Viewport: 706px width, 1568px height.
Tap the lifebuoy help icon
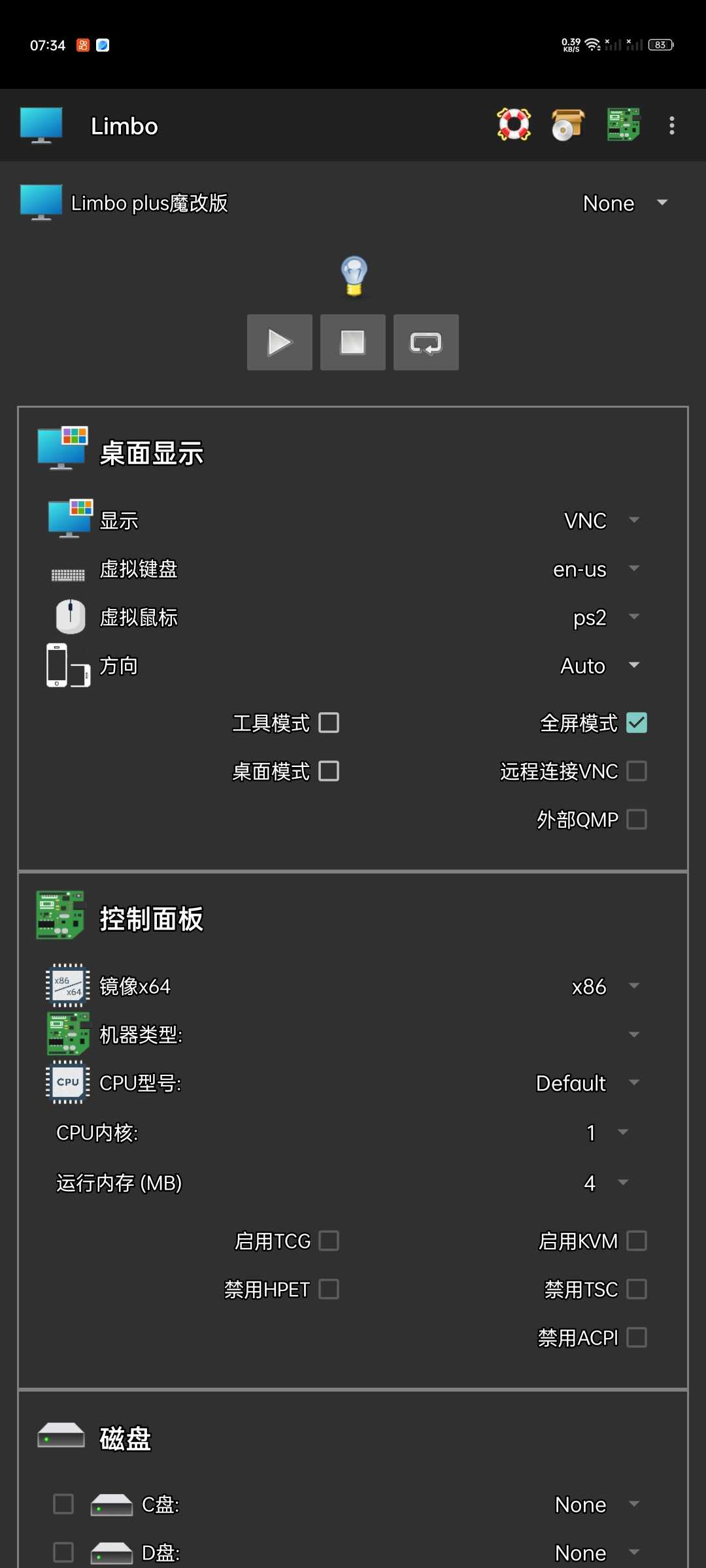coord(514,125)
